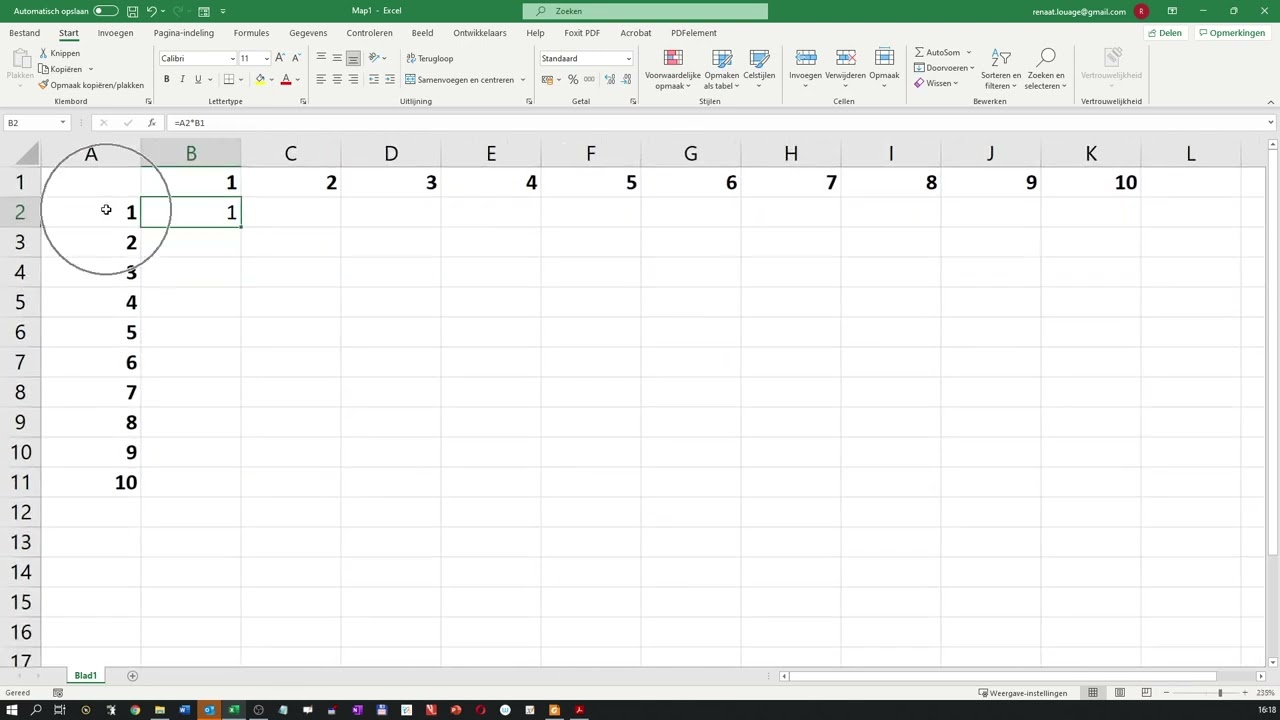Viewport: 1280px width, 720px height.
Task: Click the Save icon in title bar
Action: [x=133, y=11]
